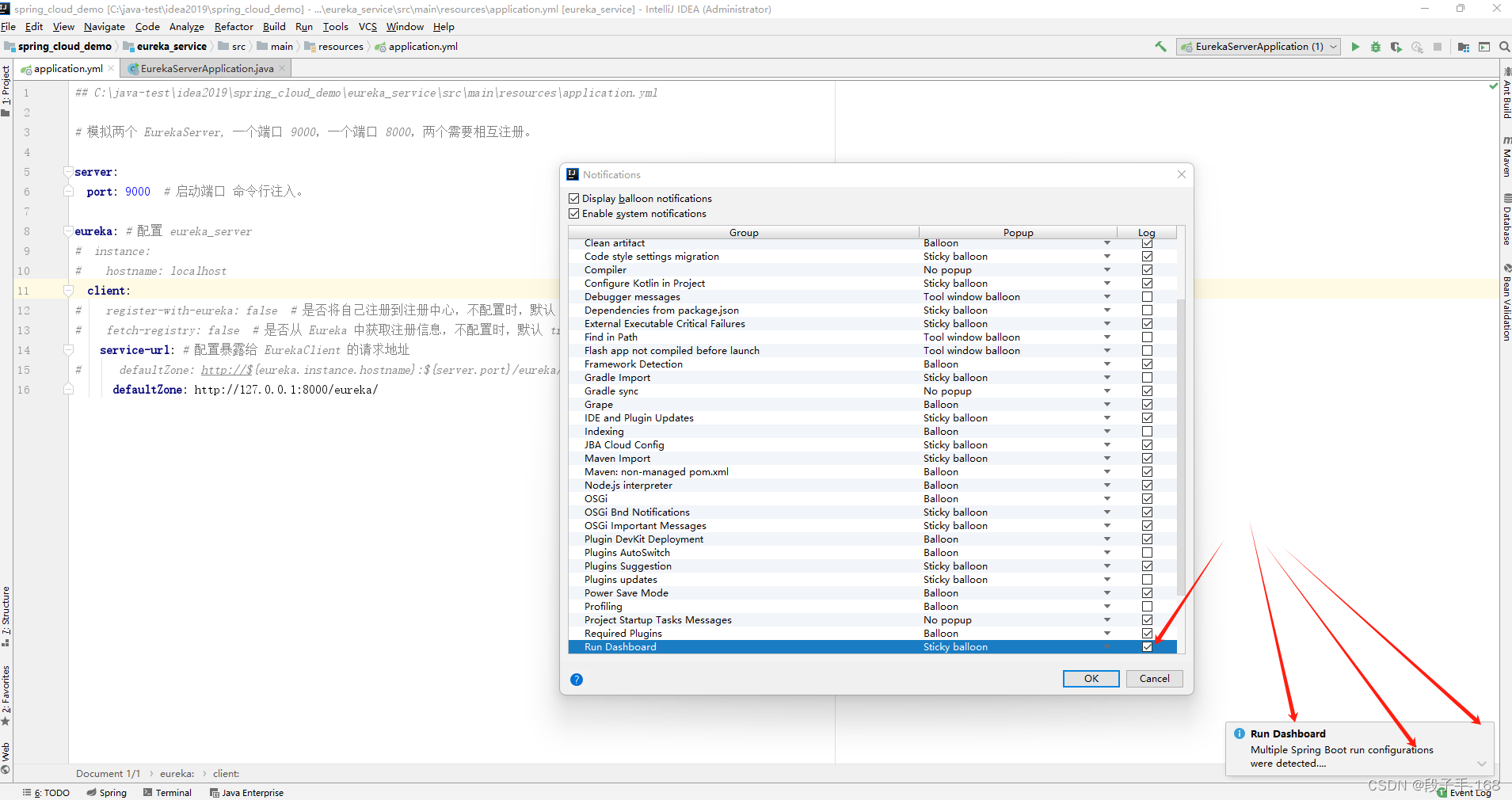Click the Profiler run icon in toolbar
The height and width of the screenshot is (800, 1512).
pos(1417,47)
